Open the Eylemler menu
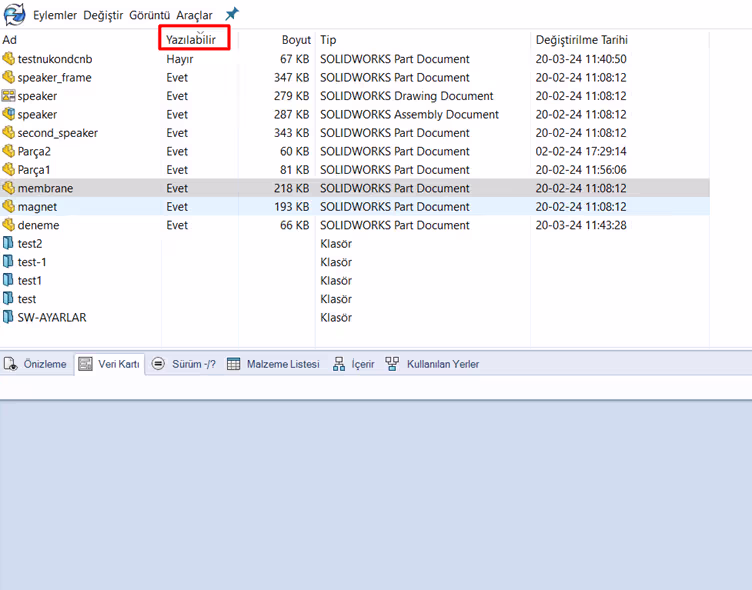This screenshot has width=752, height=590. point(55,15)
